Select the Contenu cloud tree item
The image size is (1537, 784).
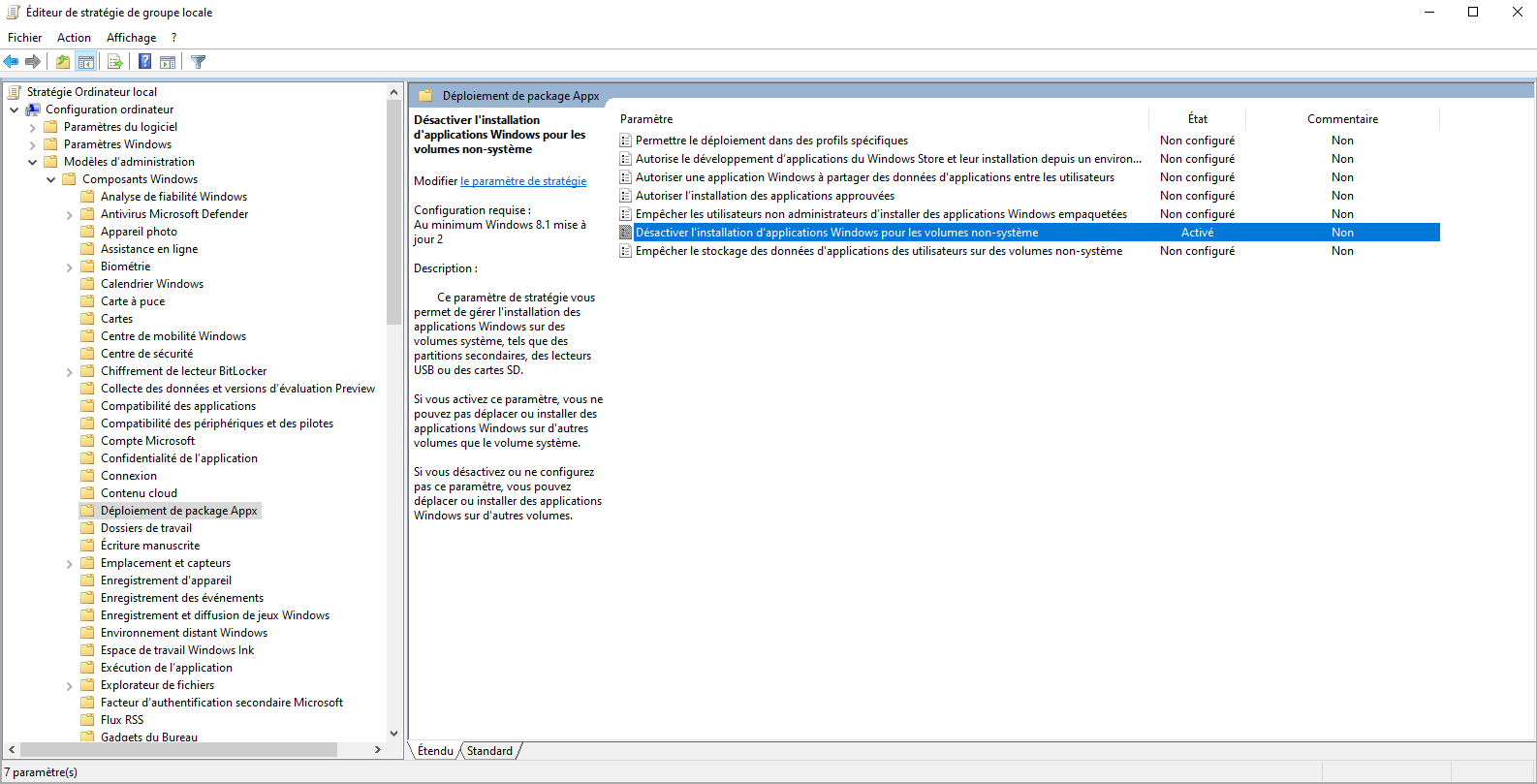(x=140, y=493)
